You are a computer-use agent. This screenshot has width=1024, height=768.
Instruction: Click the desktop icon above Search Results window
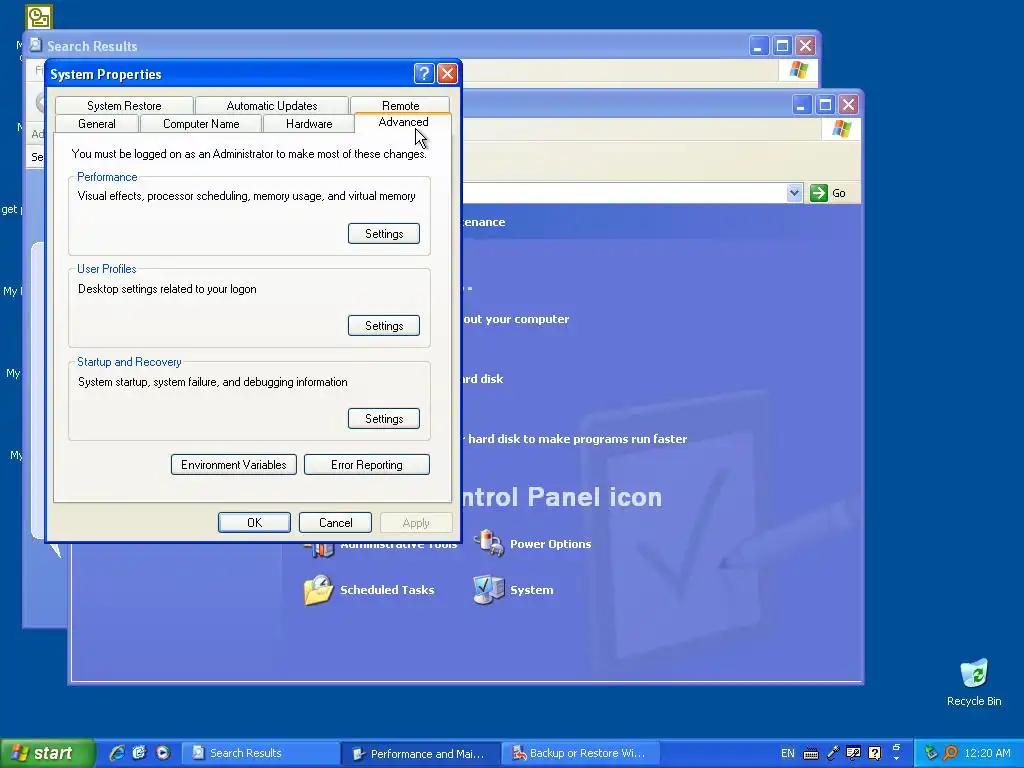pyautogui.click(x=39, y=17)
